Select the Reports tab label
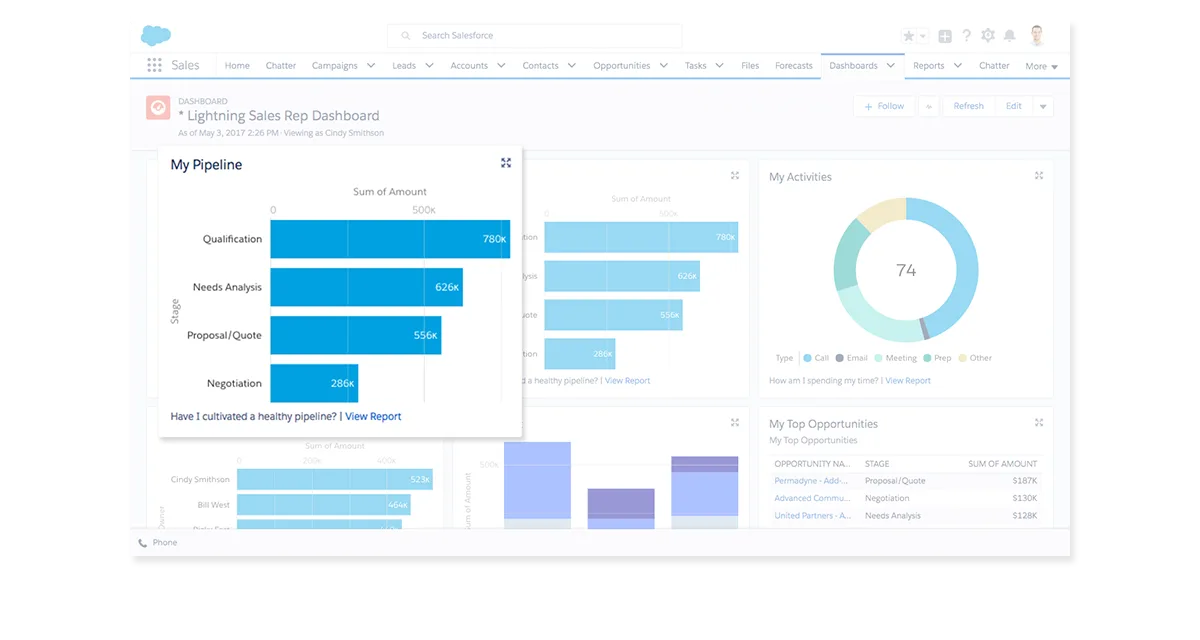Viewport: 1200px width, 640px height. coord(929,66)
